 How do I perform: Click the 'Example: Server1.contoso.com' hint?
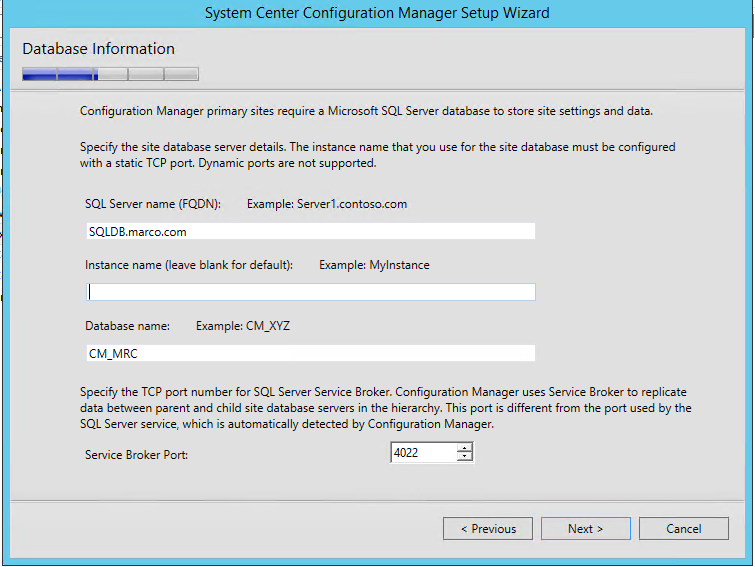327,204
